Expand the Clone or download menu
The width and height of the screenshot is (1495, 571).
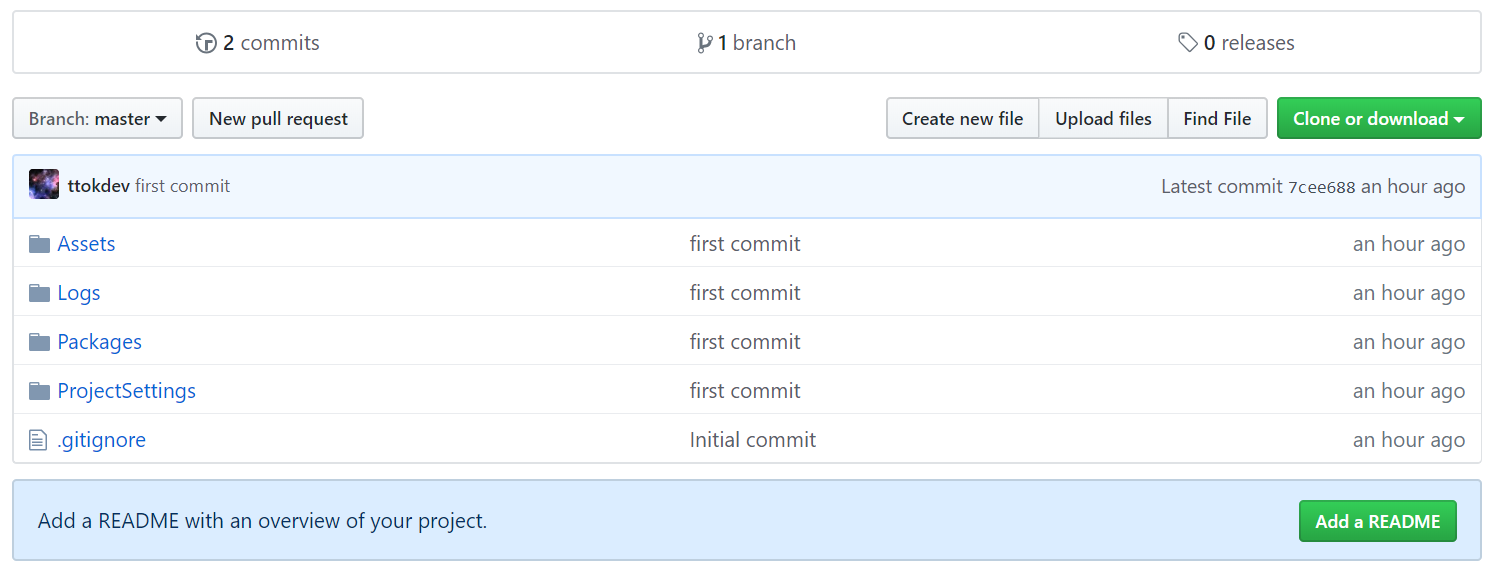click(x=1378, y=119)
